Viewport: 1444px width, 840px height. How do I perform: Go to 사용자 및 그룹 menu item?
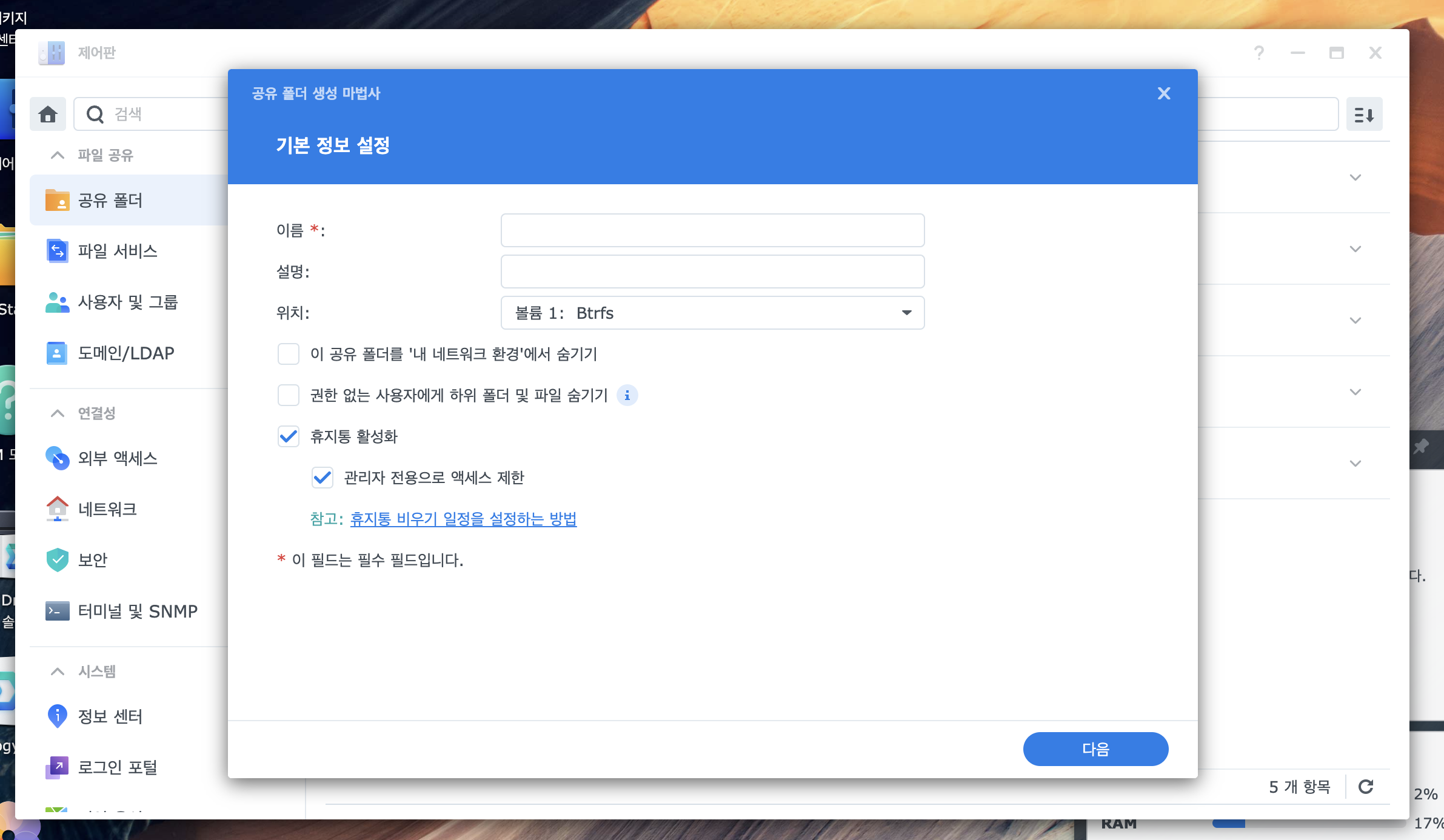(x=127, y=302)
